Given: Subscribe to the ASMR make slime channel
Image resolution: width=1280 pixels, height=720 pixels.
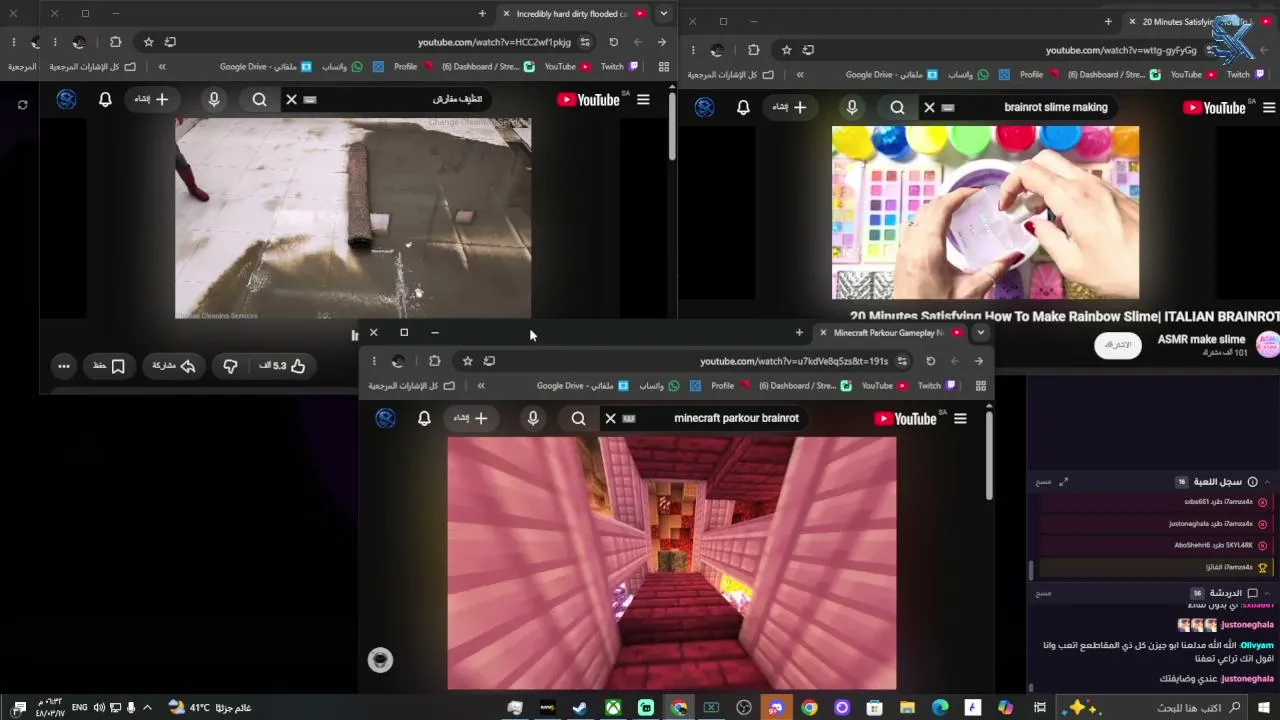Looking at the screenshot, I should [x=1118, y=345].
